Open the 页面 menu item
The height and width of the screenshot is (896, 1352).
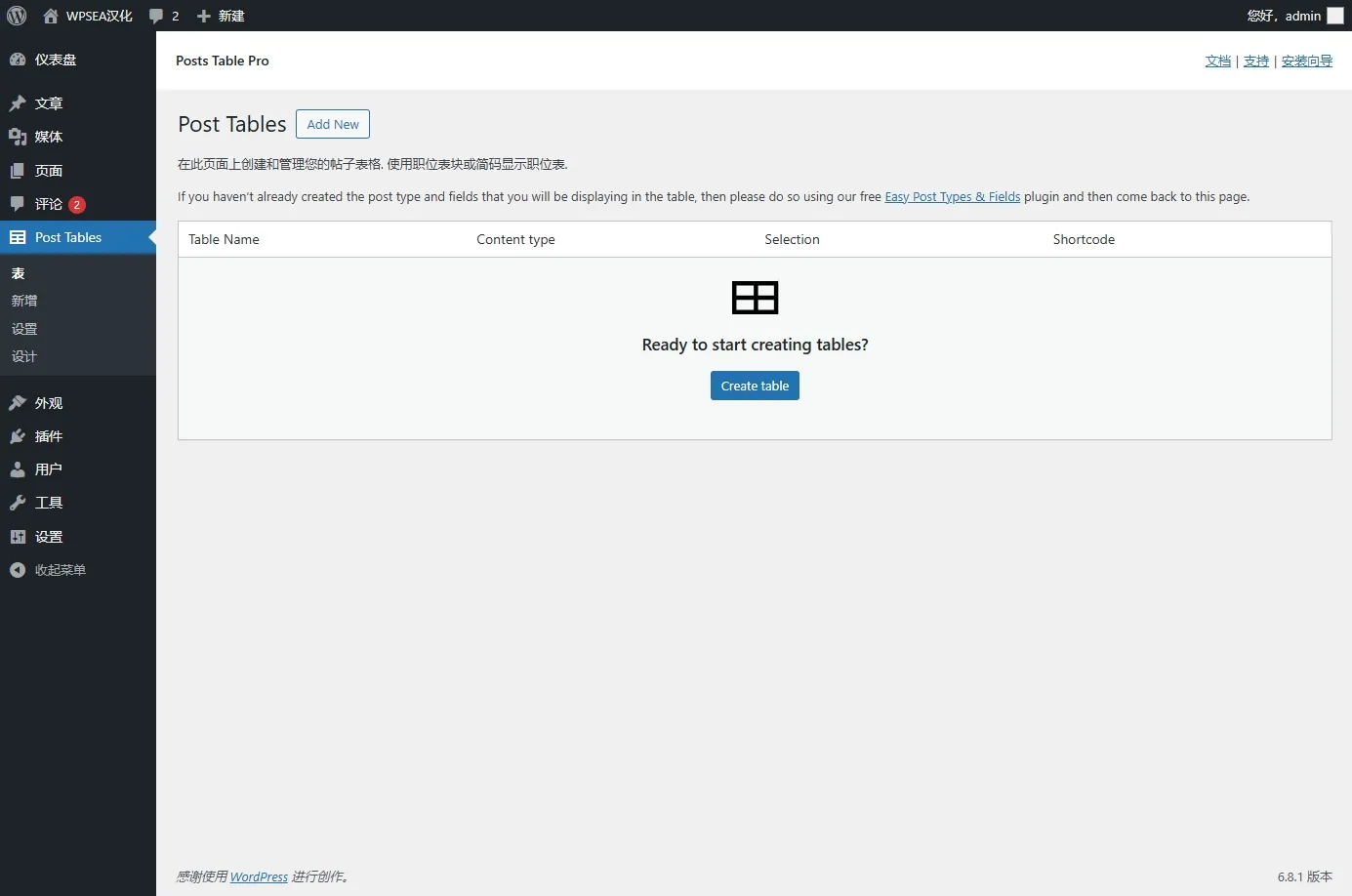pos(78,171)
